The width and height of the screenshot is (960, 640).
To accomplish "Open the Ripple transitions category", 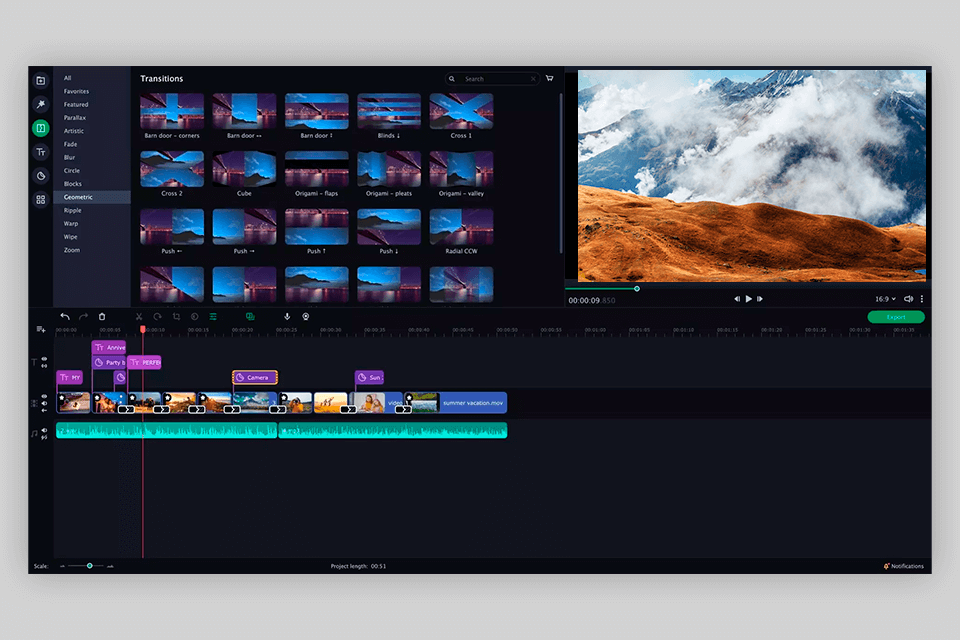I will (72, 210).
